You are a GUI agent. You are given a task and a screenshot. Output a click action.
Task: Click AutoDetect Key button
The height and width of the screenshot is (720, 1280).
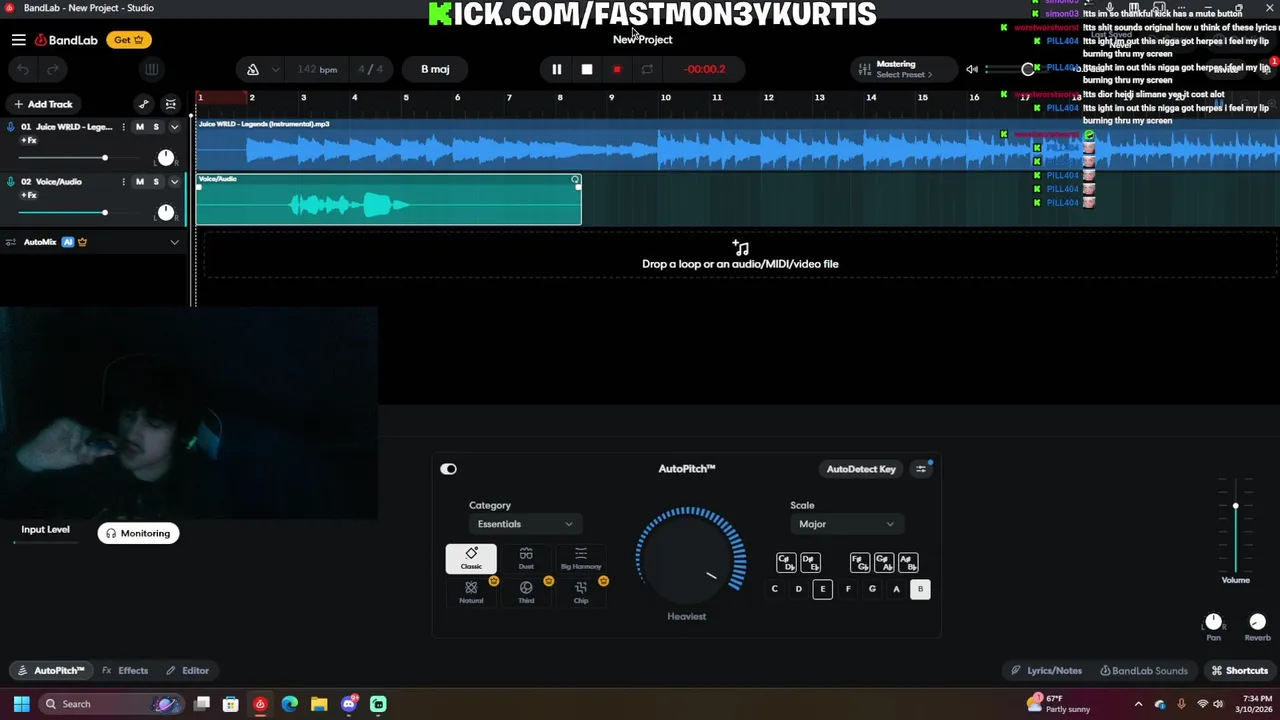point(861,469)
